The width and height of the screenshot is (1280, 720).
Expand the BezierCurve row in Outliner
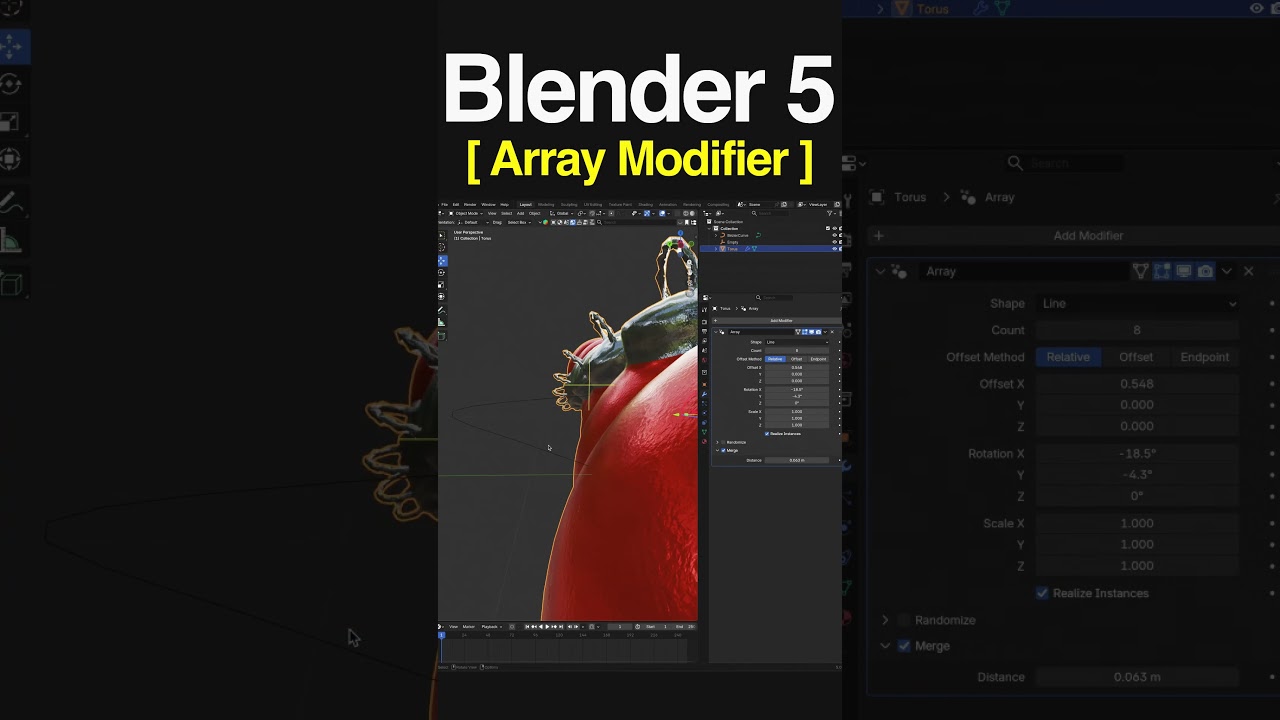pos(716,235)
